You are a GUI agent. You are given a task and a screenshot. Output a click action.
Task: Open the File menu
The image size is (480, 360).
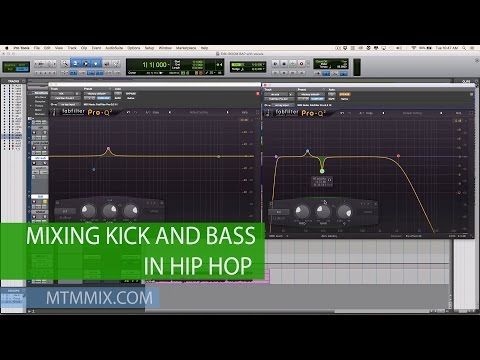(x=37, y=48)
